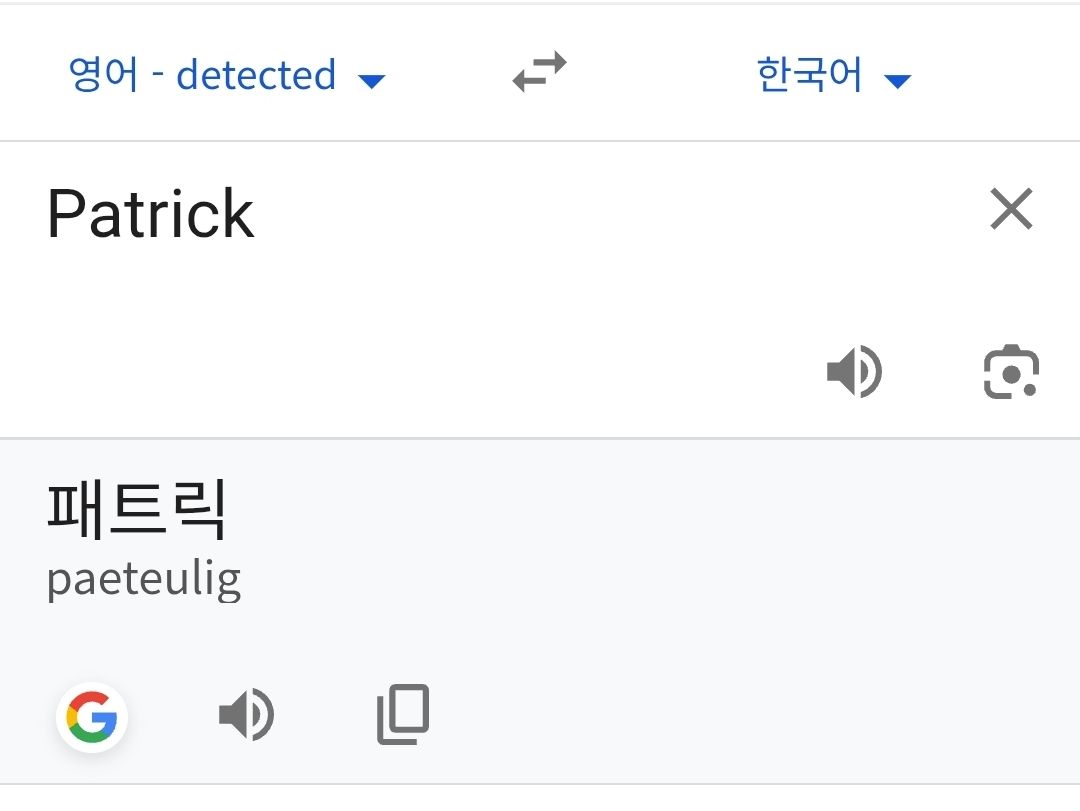Open the 영어 - detected language selector

202,75
